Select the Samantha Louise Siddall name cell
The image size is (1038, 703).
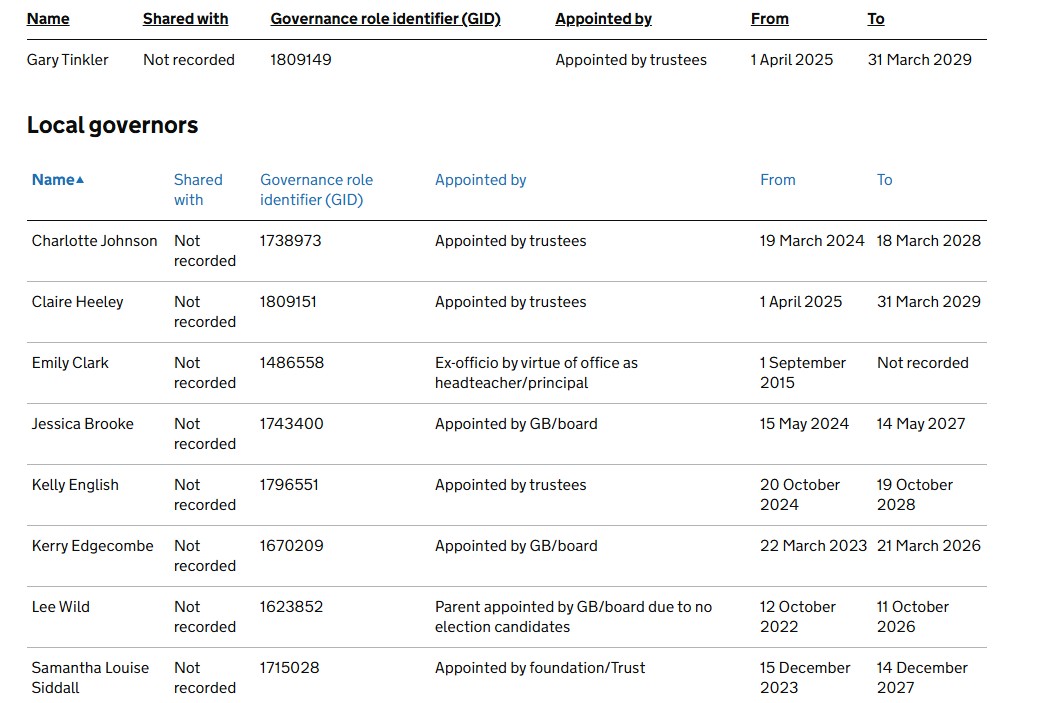pos(90,677)
